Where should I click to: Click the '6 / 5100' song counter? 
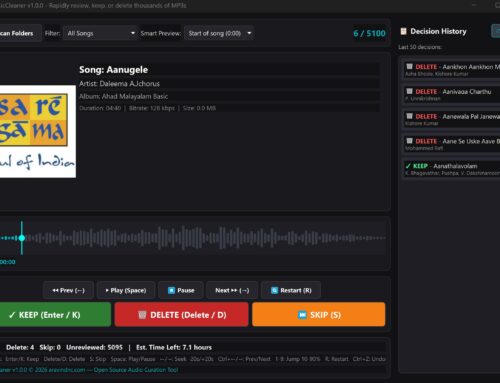pos(369,33)
